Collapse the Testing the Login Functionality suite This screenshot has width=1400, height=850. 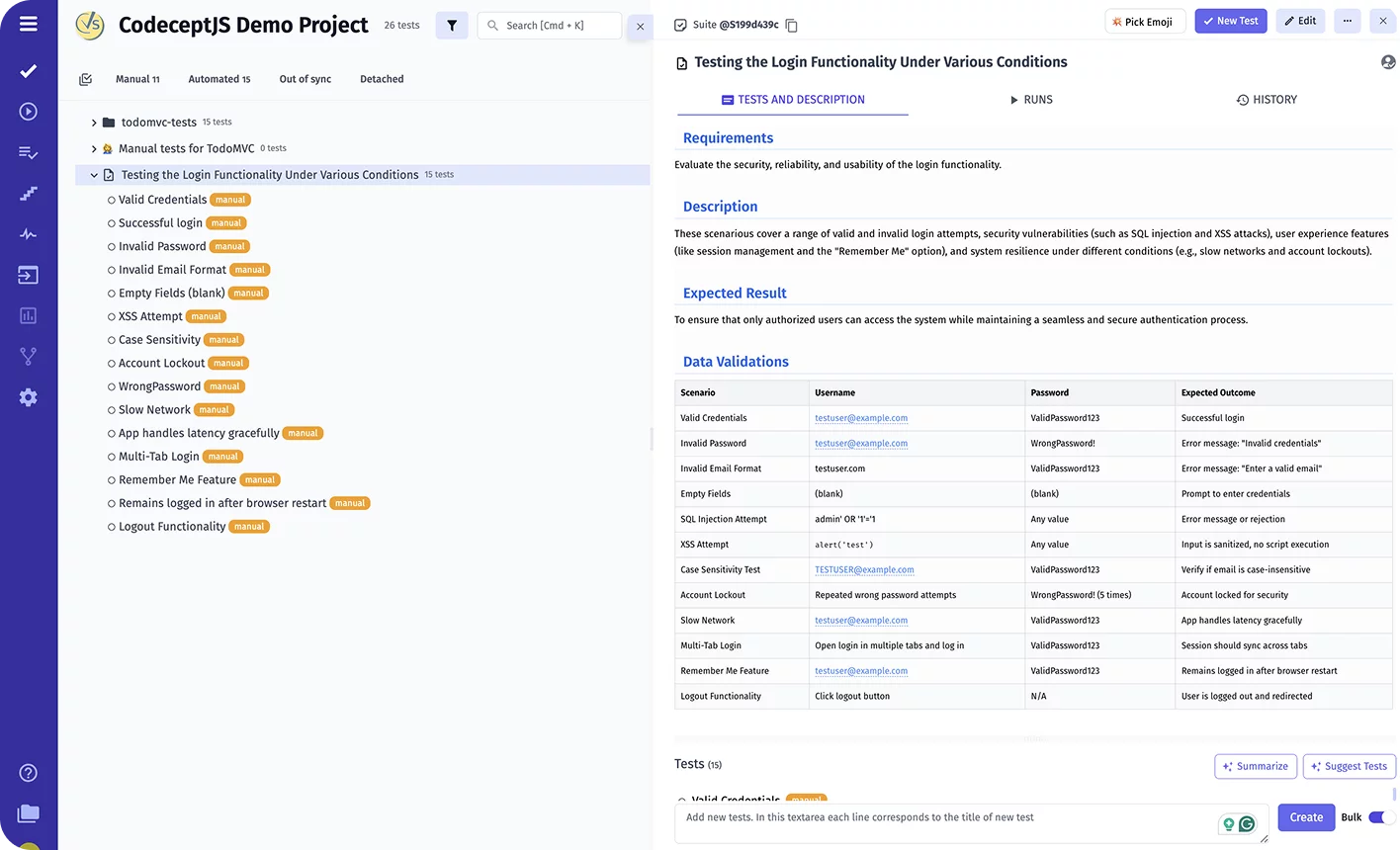click(x=93, y=174)
